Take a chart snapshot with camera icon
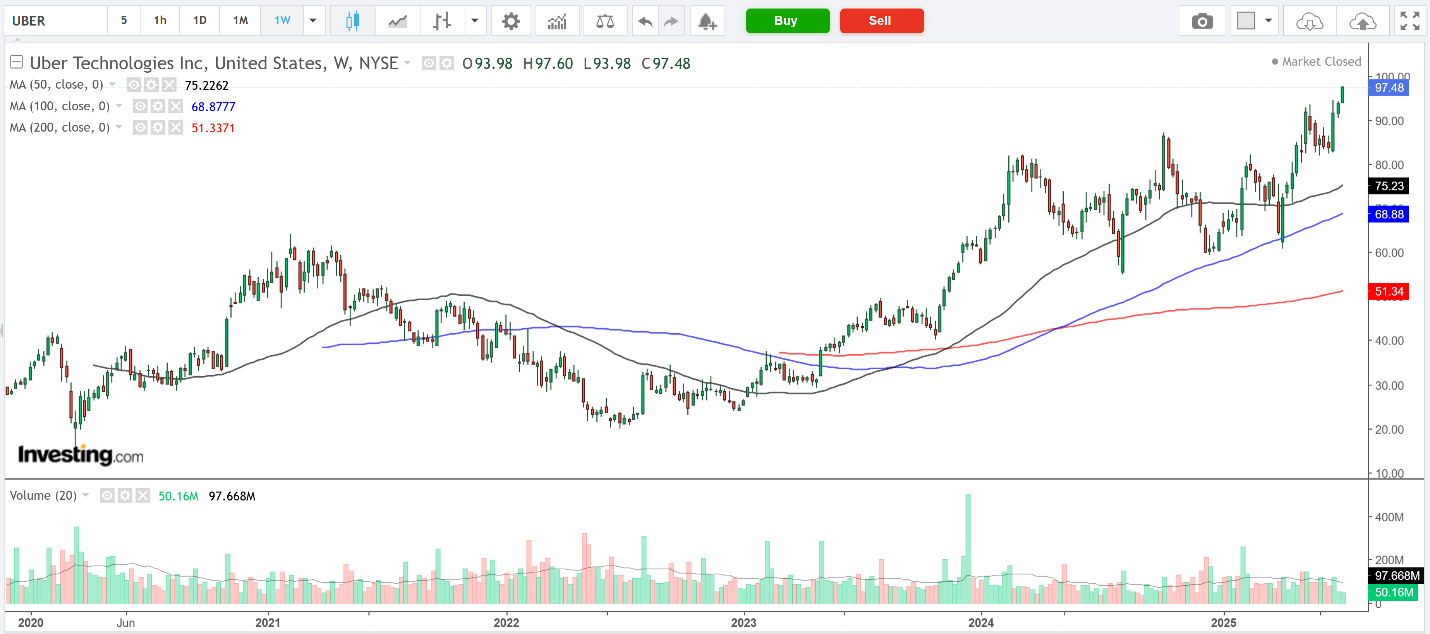 pyautogui.click(x=1203, y=20)
